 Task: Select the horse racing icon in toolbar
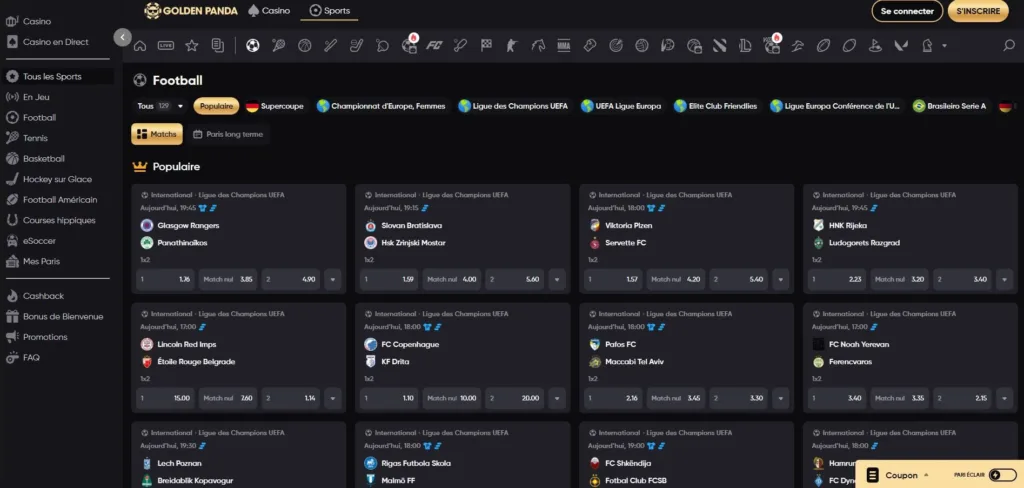point(538,46)
